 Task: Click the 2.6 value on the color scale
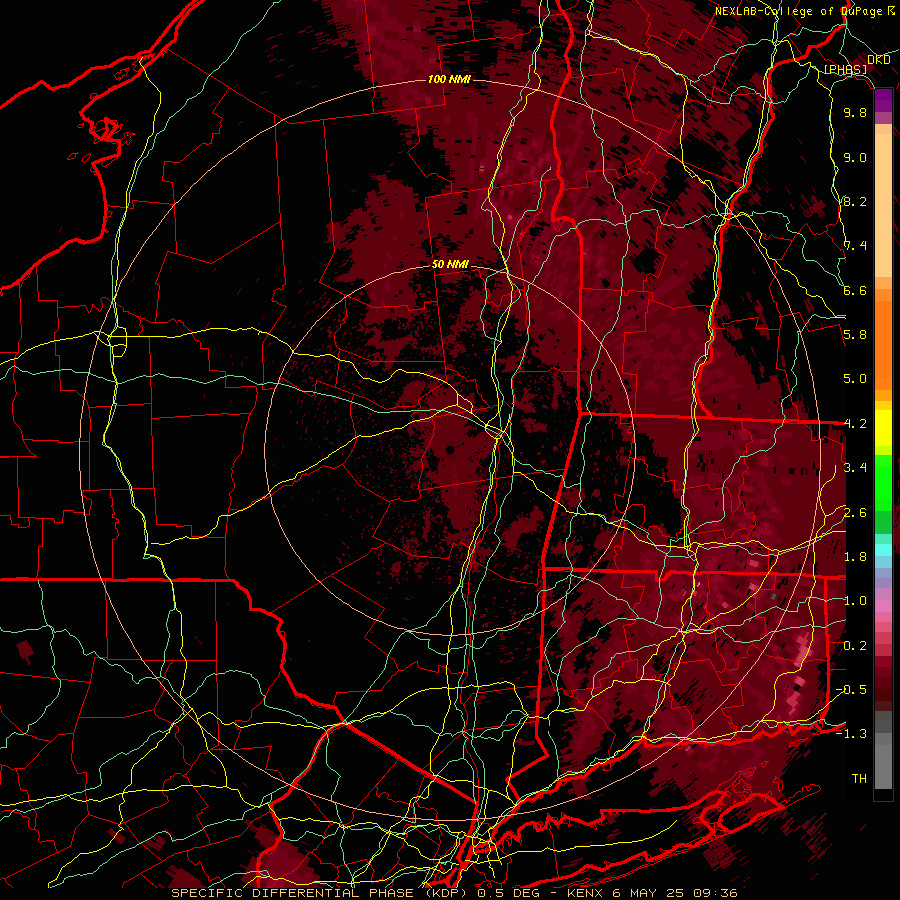[855, 513]
